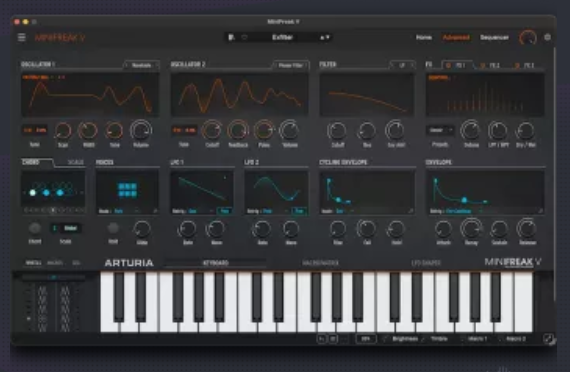The height and width of the screenshot is (372, 570).
Task: Click the window resize corner icon
Action: pos(549,339)
